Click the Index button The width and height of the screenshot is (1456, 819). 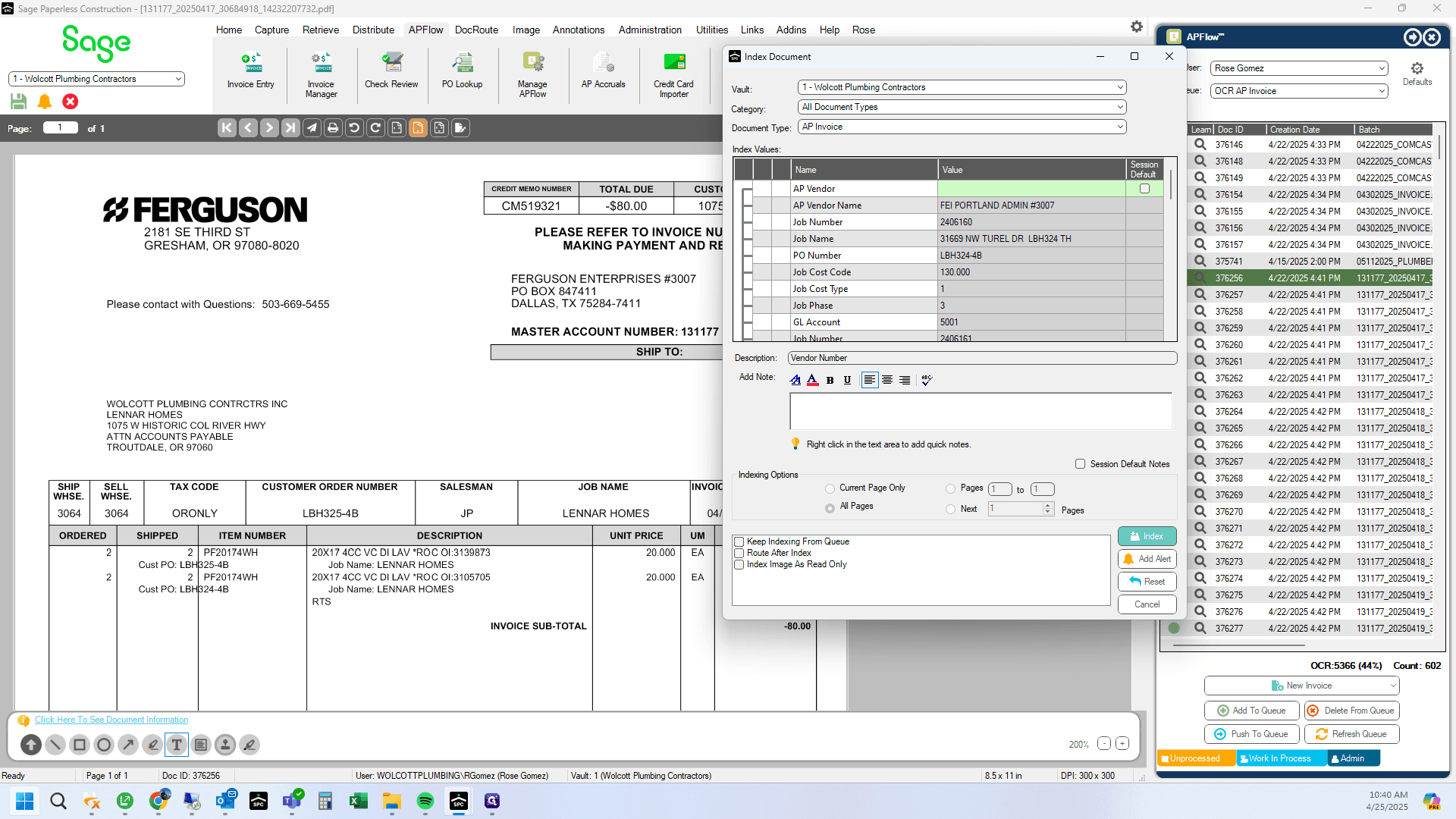click(x=1147, y=536)
